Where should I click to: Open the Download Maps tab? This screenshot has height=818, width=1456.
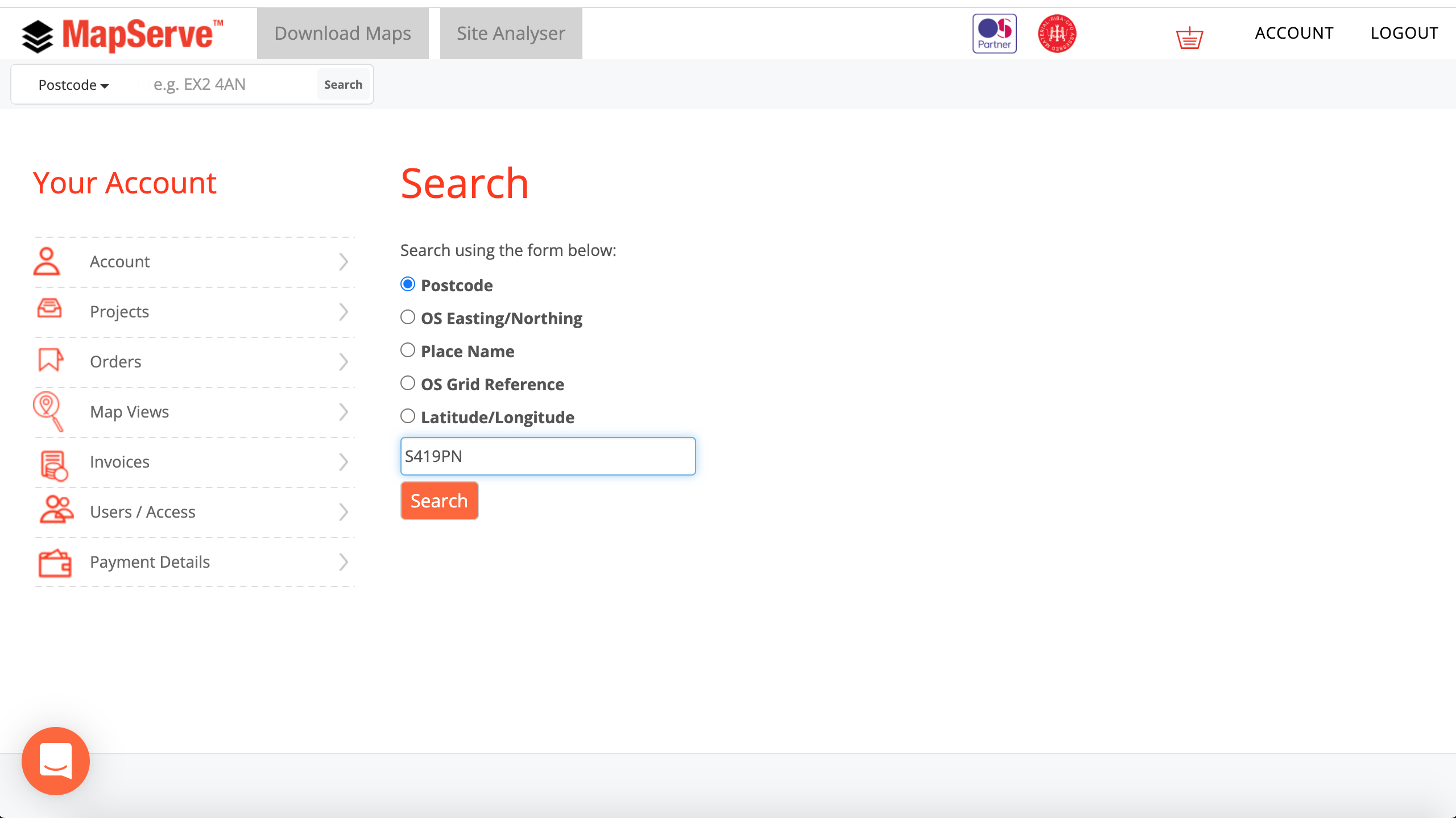click(342, 33)
